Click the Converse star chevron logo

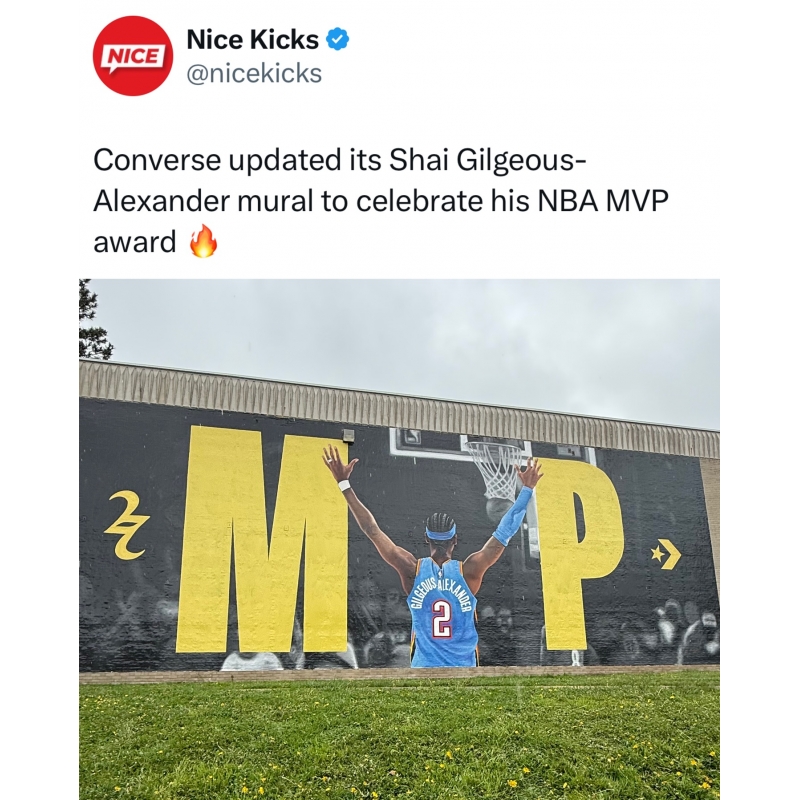(666, 553)
